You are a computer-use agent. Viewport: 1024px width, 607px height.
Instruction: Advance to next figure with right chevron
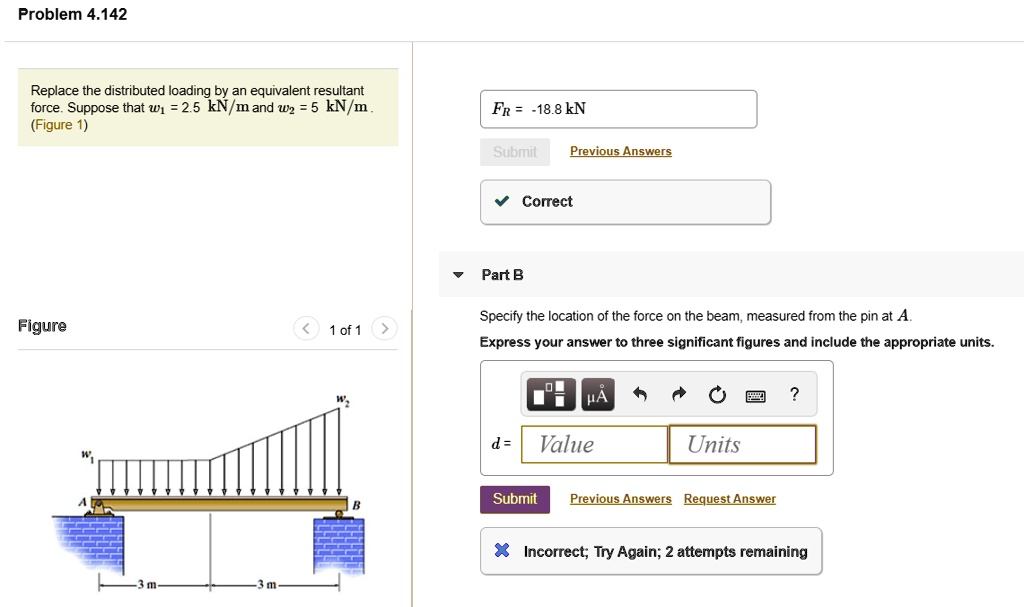click(x=384, y=328)
